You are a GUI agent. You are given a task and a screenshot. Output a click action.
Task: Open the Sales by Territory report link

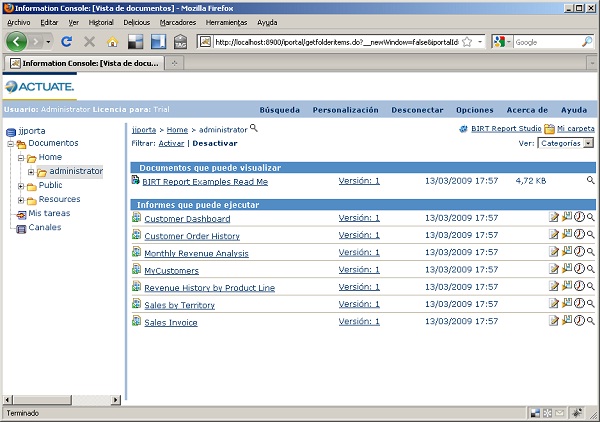tap(179, 305)
